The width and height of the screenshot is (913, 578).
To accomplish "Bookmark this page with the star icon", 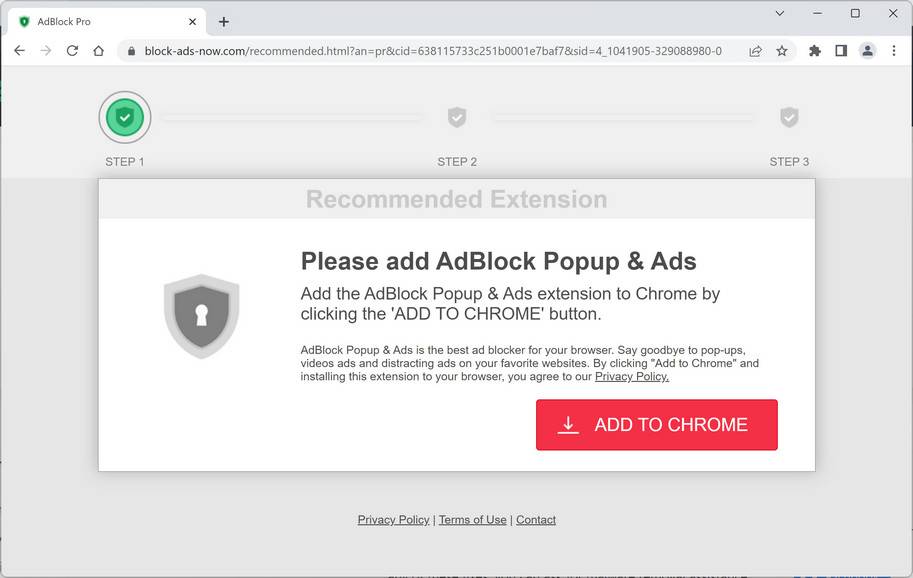I will point(782,51).
